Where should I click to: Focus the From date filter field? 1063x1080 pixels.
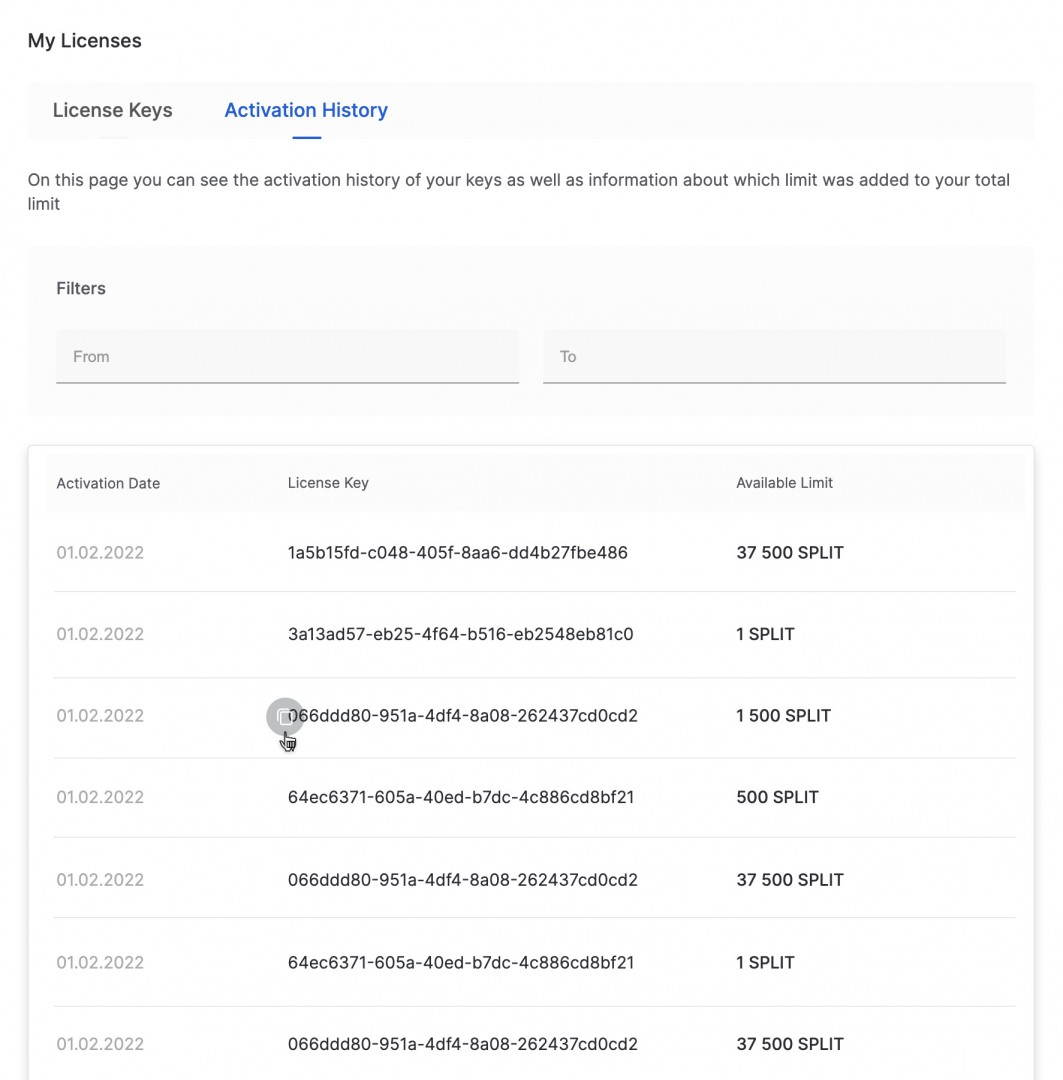coord(287,357)
